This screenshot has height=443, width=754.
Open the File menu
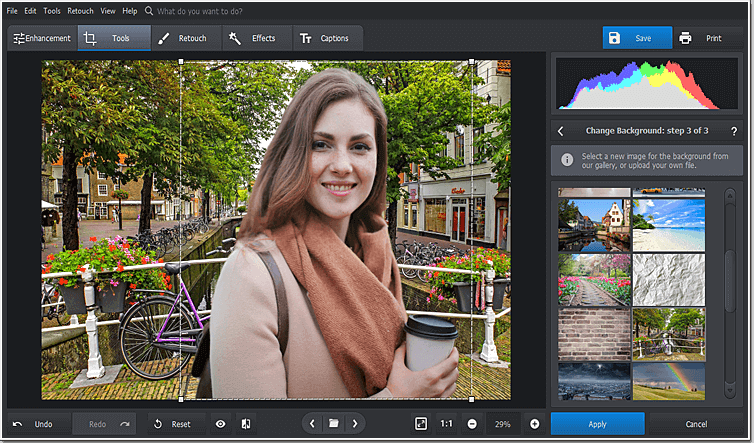pos(12,10)
